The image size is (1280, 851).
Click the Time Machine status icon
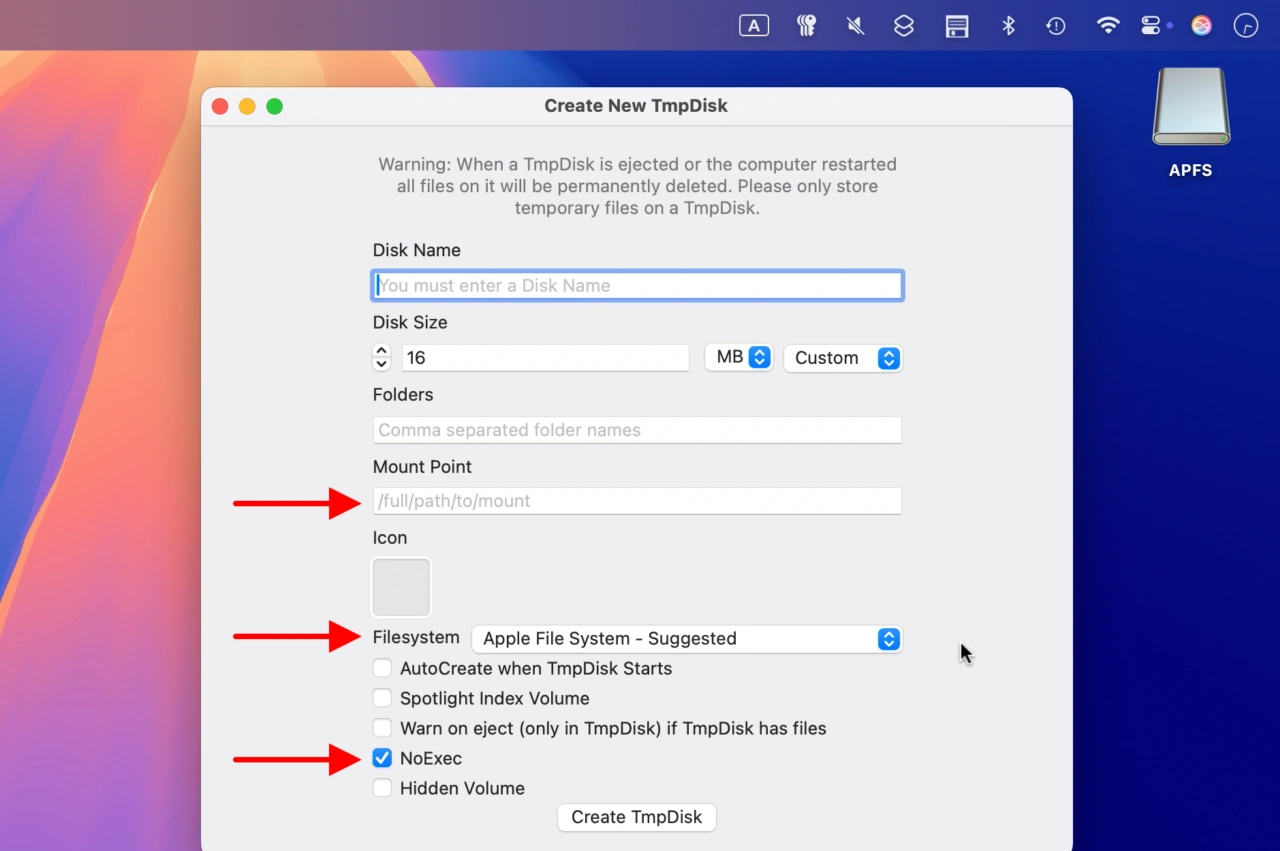[x=1056, y=26]
